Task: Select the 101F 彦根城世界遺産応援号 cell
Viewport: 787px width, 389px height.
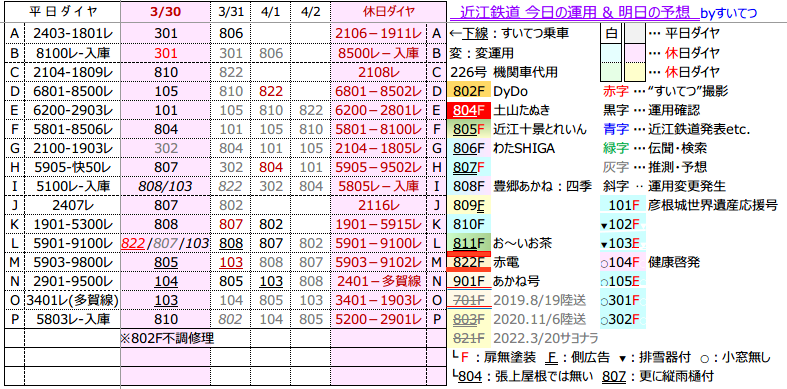Action: coord(624,205)
